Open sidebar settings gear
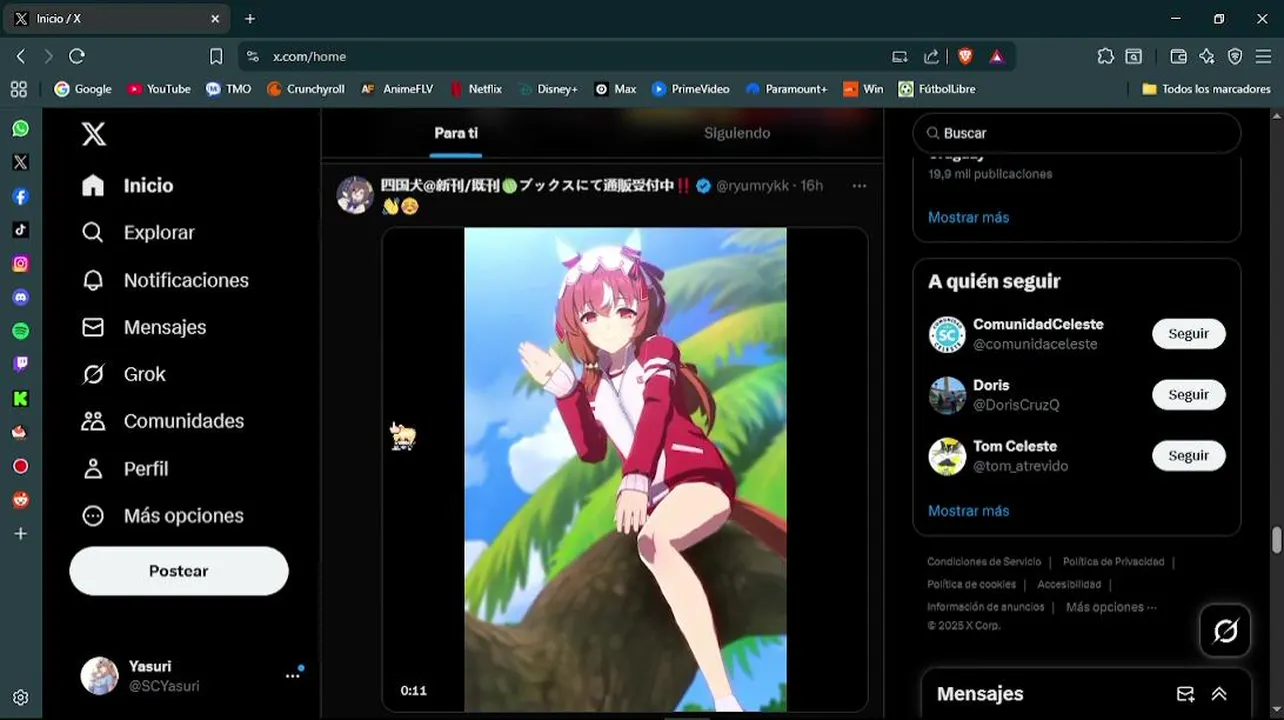Screen dimensions: 1284x720 click(x=20, y=698)
